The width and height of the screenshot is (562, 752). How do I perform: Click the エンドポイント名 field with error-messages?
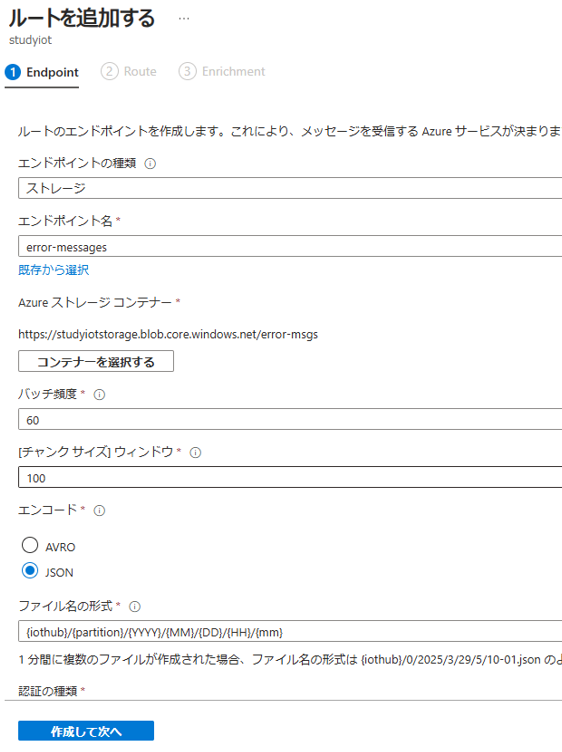290,247
